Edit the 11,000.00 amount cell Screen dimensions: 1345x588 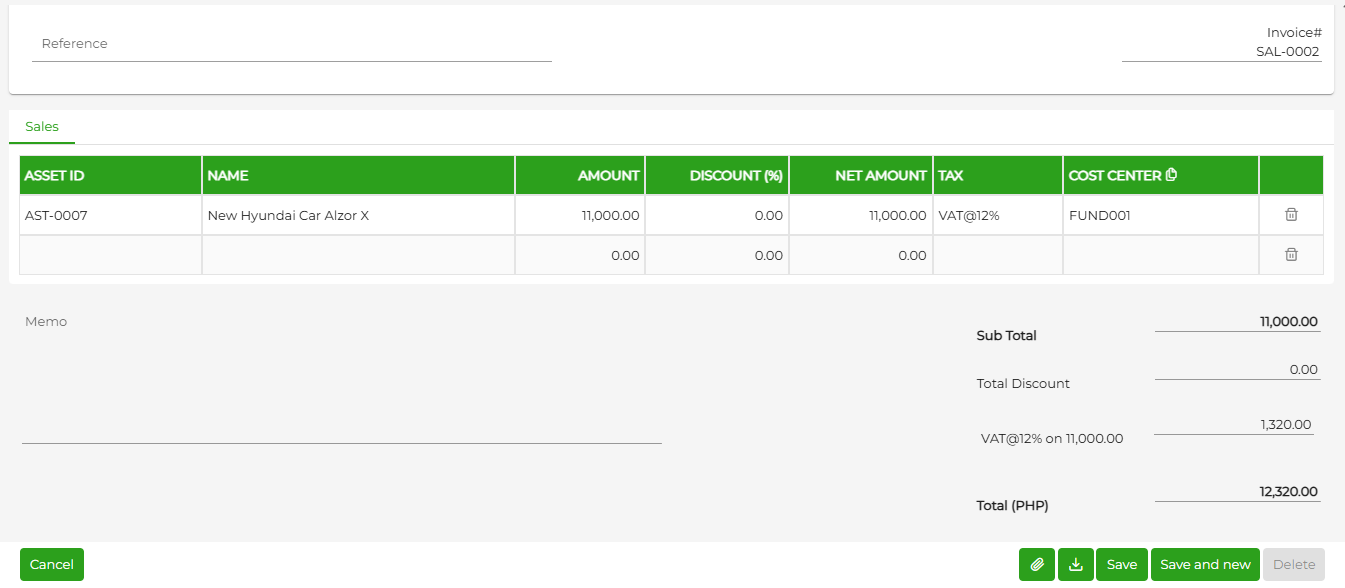580,215
